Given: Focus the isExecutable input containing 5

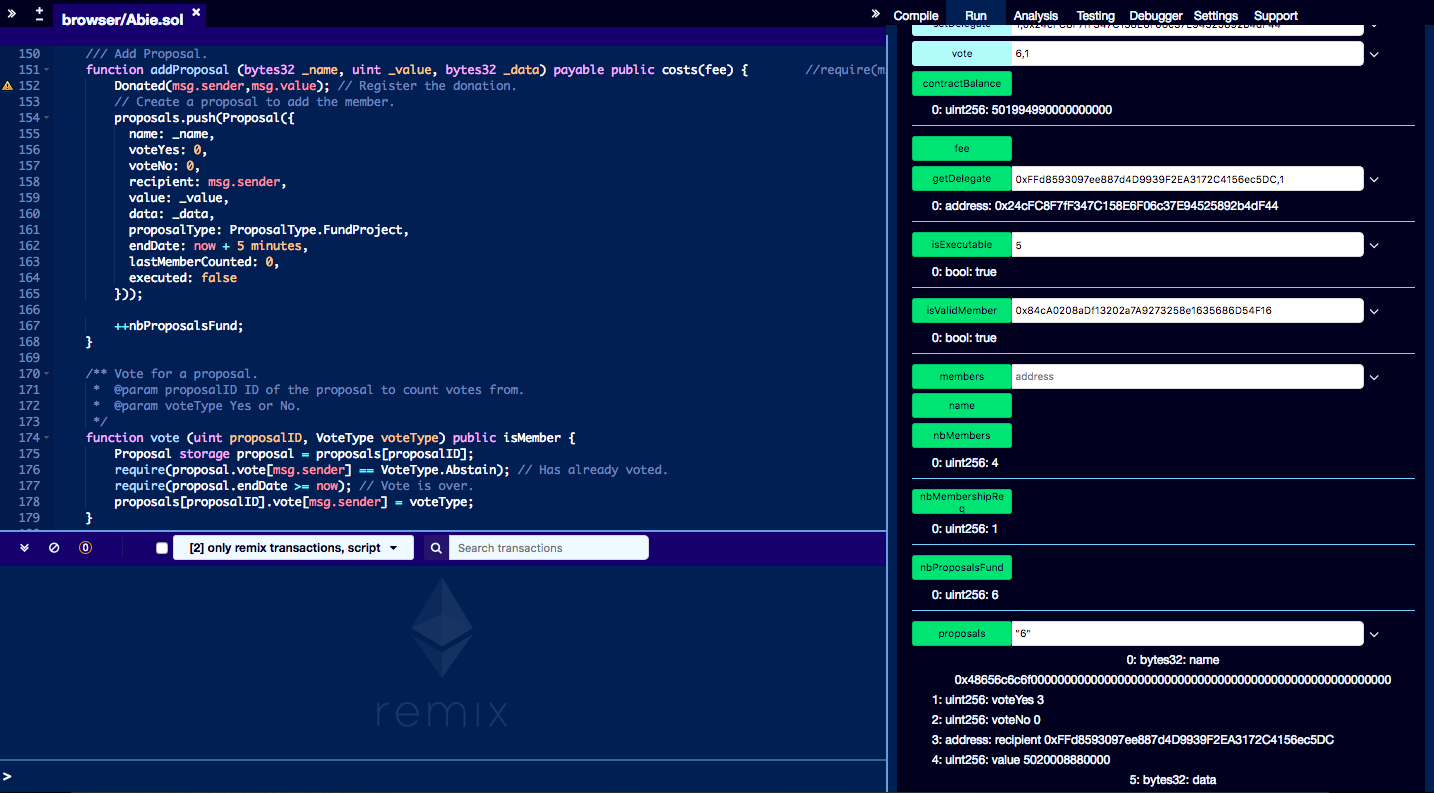Looking at the screenshot, I should [1187, 245].
